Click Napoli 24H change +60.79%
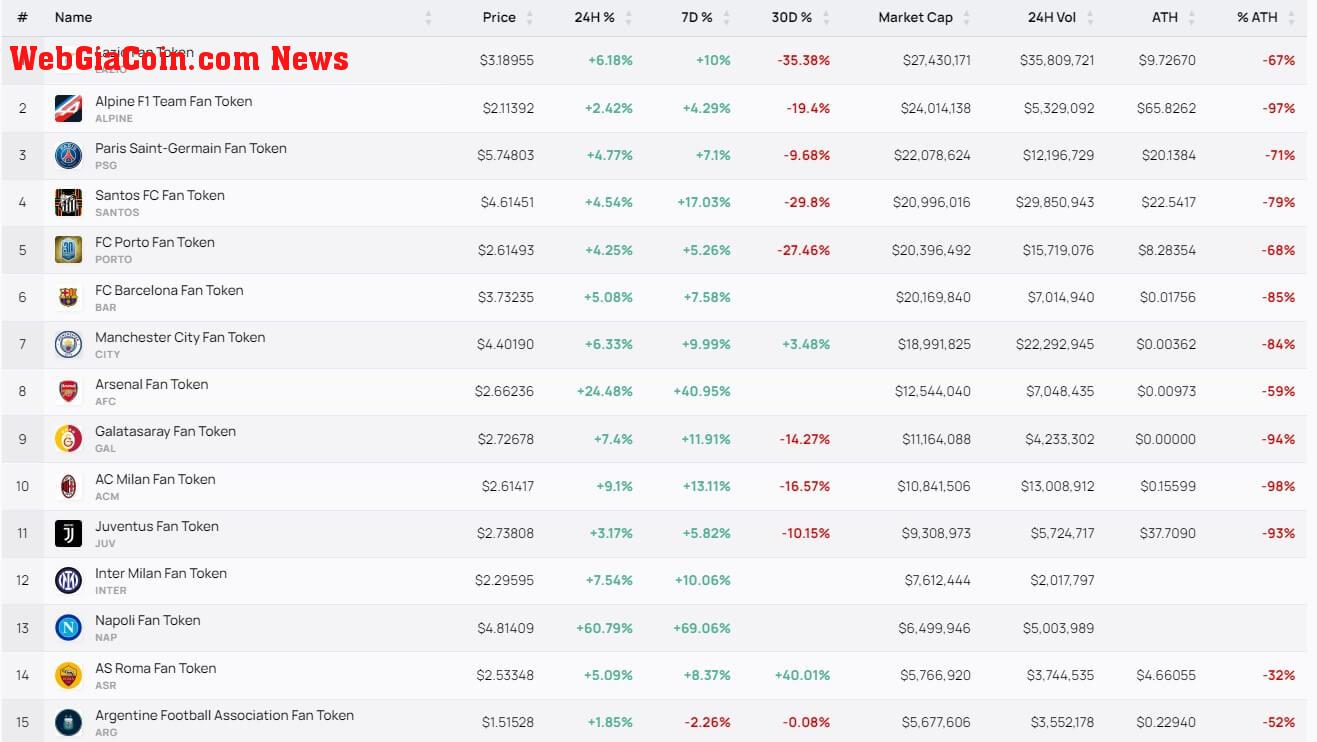Viewport: 1317px width, 742px height. click(604, 628)
